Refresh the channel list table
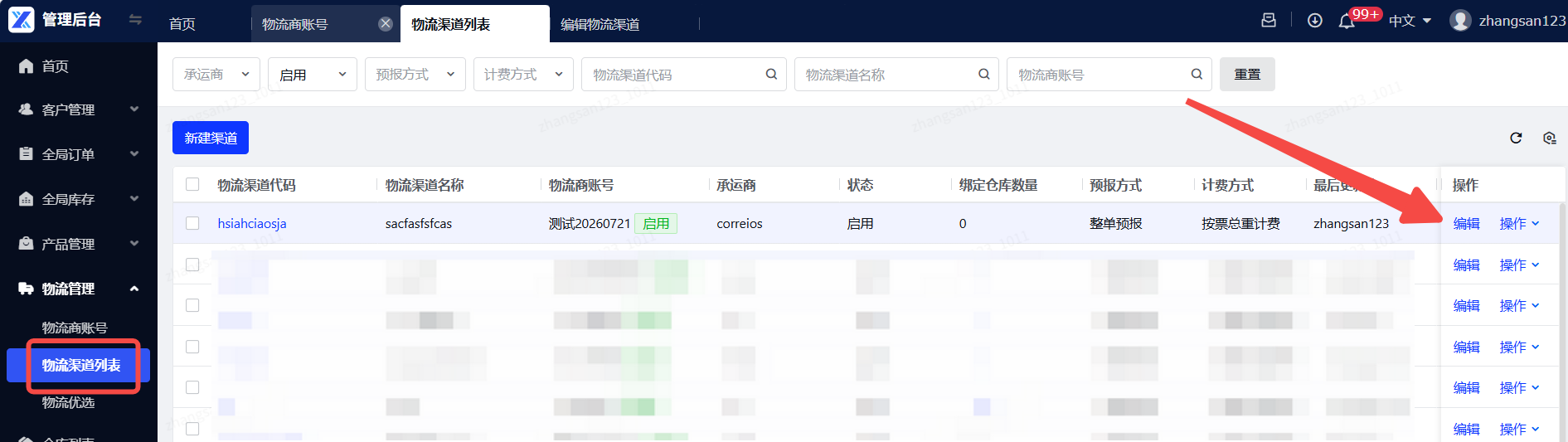Image resolution: width=1568 pixels, height=442 pixels. [x=1516, y=138]
